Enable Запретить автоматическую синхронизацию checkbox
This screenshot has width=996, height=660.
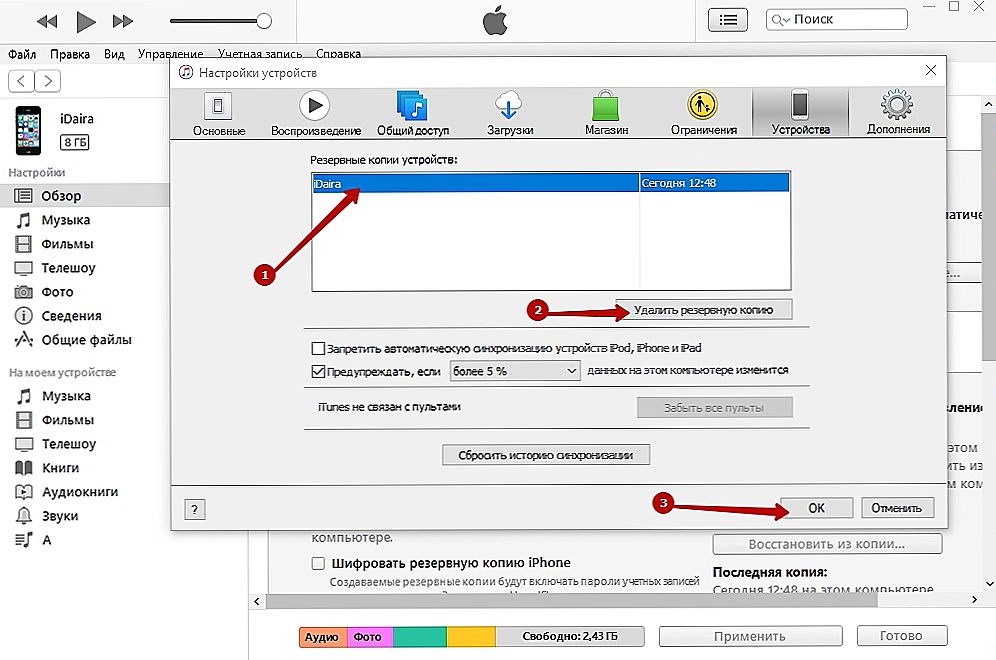tap(319, 349)
